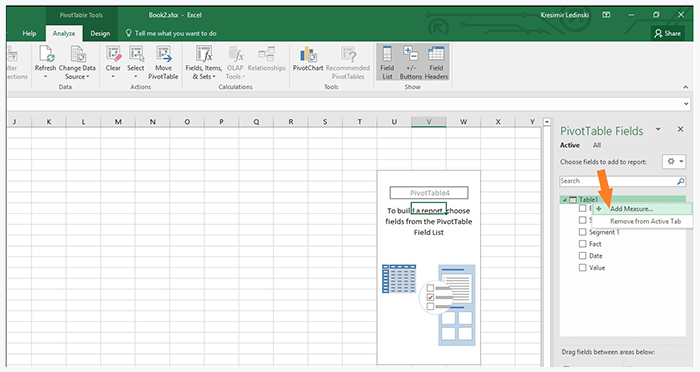The height and width of the screenshot is (372, 700).
Task: Click the Refresh icon in the Data group
Action: tap(46, 54)
